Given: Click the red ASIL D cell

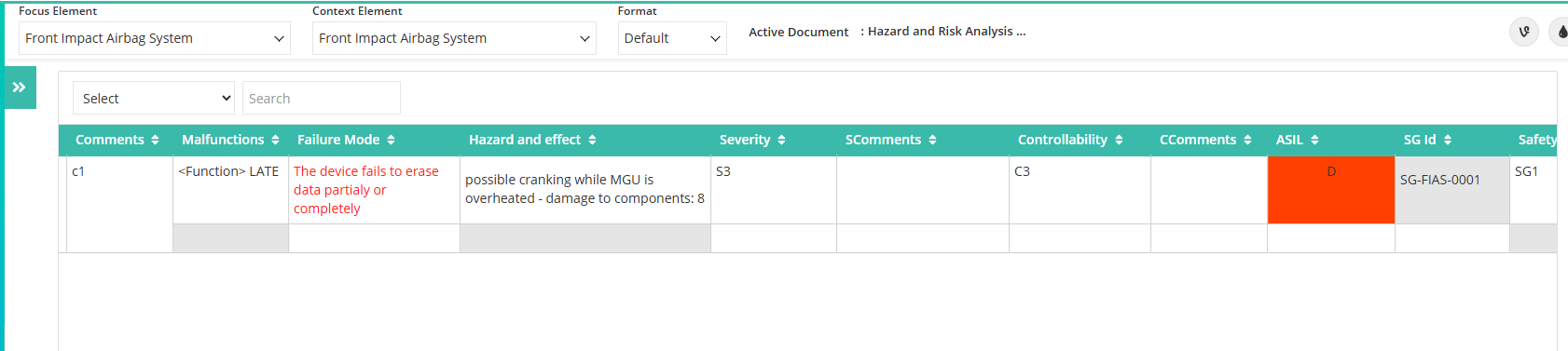Looking at the screenshot, I should click(1331, 190).
